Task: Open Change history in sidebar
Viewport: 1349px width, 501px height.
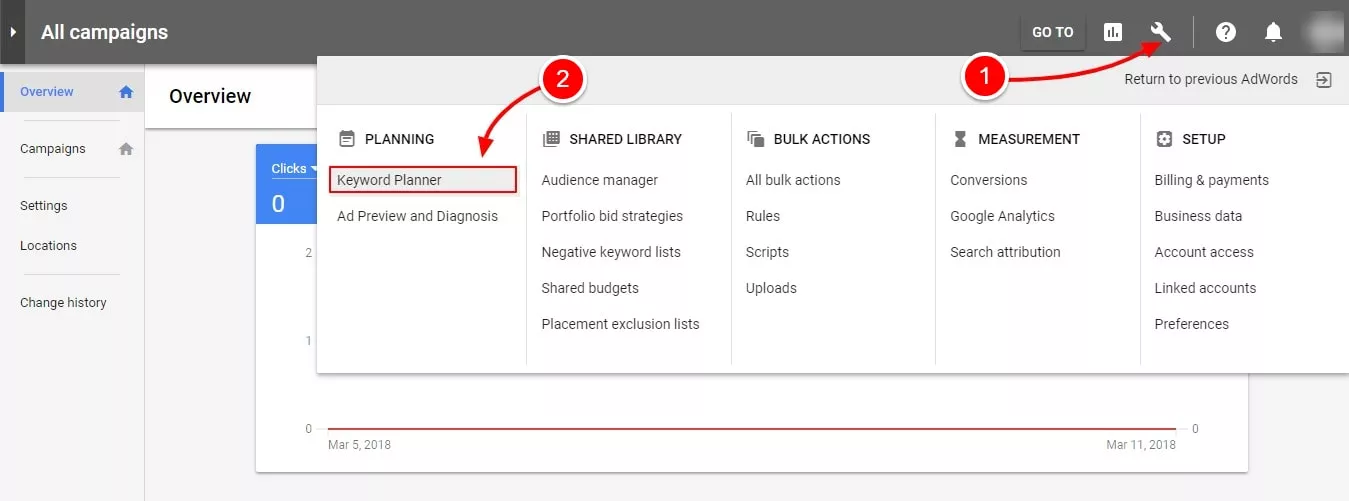Action: pyautogui.click(x=63, y=302)
